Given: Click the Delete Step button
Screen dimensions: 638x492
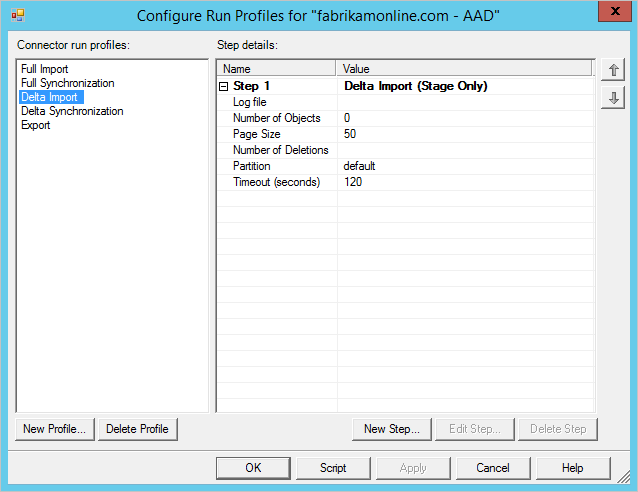Looking at the screenshot, I should click(558, 429).
